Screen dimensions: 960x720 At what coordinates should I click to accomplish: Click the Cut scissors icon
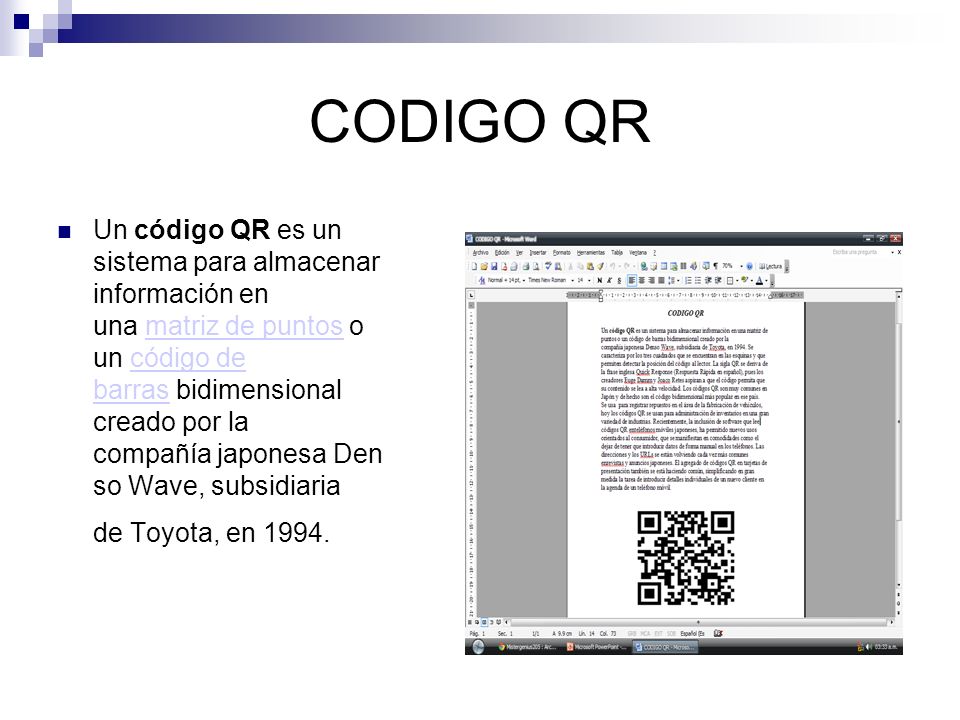tap(570, 266)
